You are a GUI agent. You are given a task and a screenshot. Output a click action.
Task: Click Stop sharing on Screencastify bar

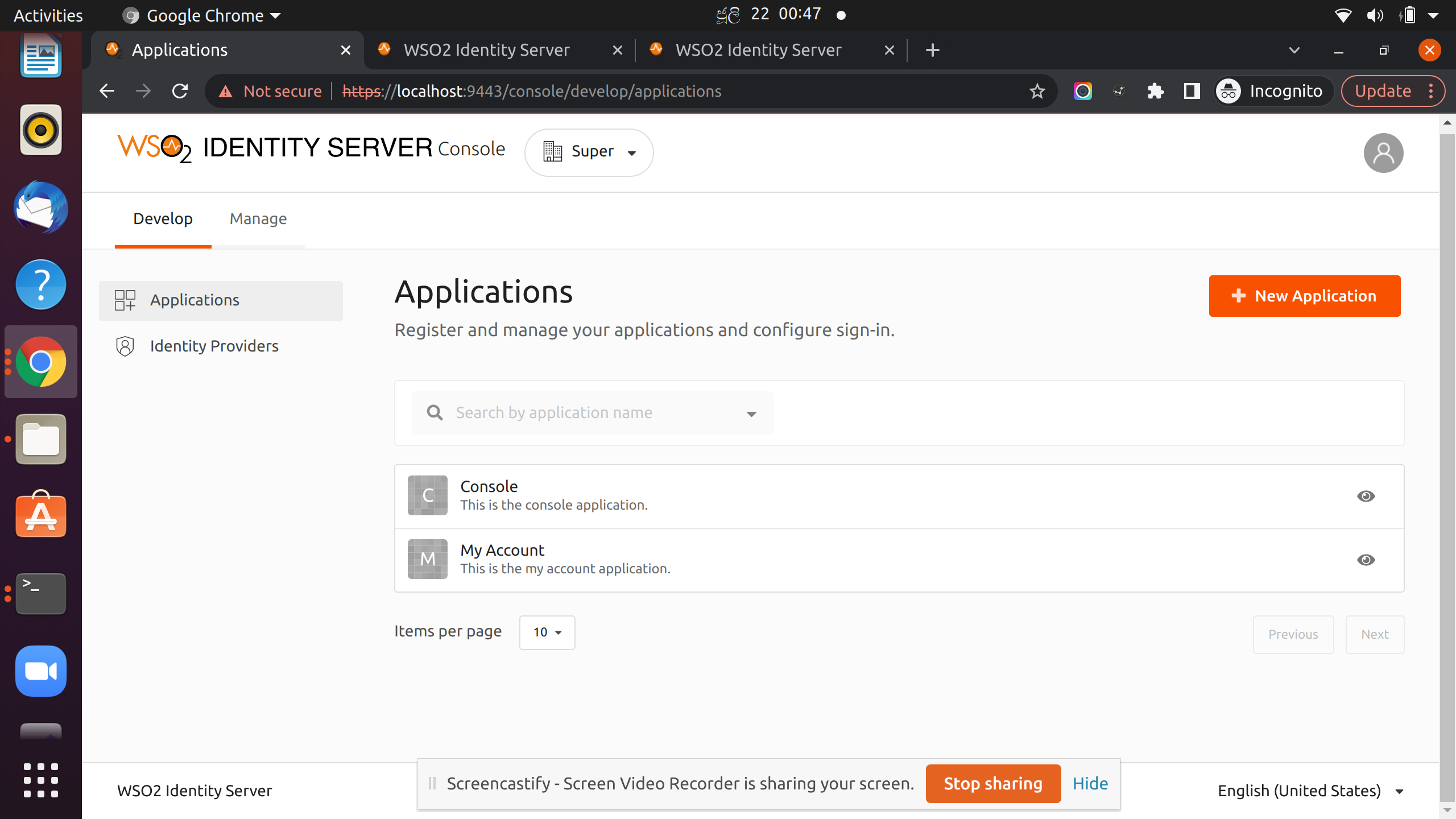[x=992, y=784]
